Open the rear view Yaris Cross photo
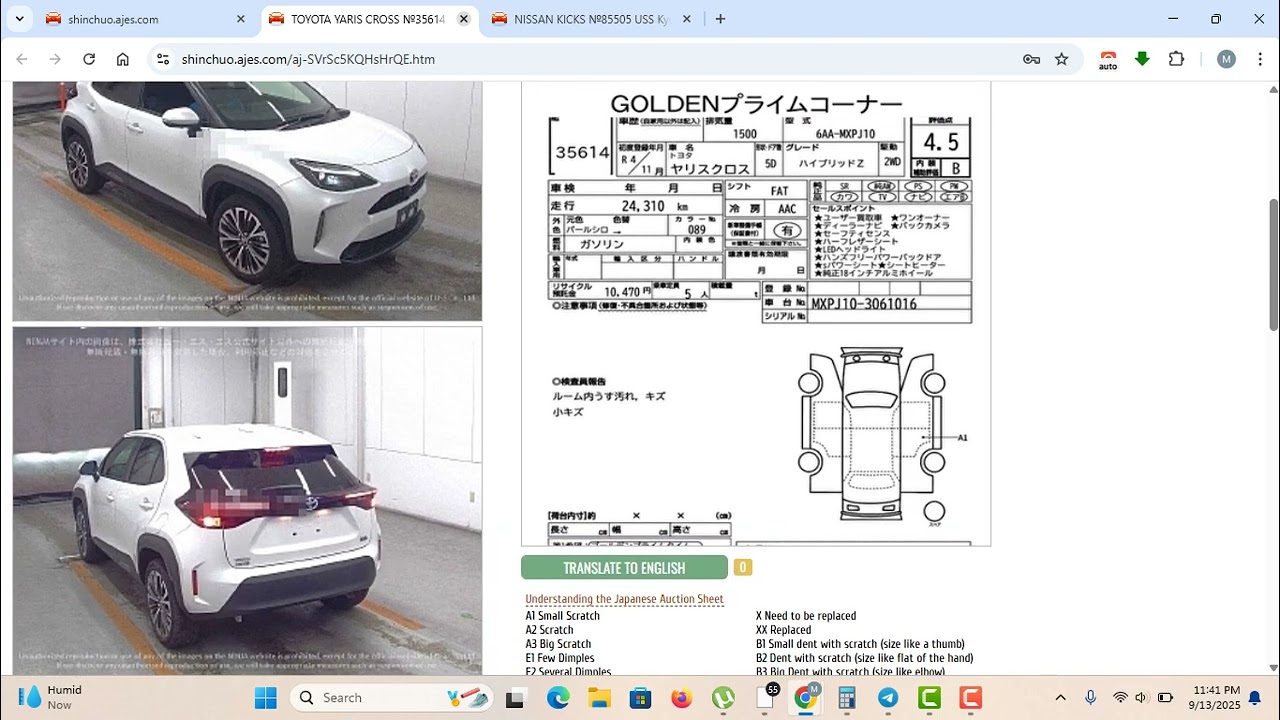The width and height of the screenshot is (1280, 720). [x=247, y=500]
